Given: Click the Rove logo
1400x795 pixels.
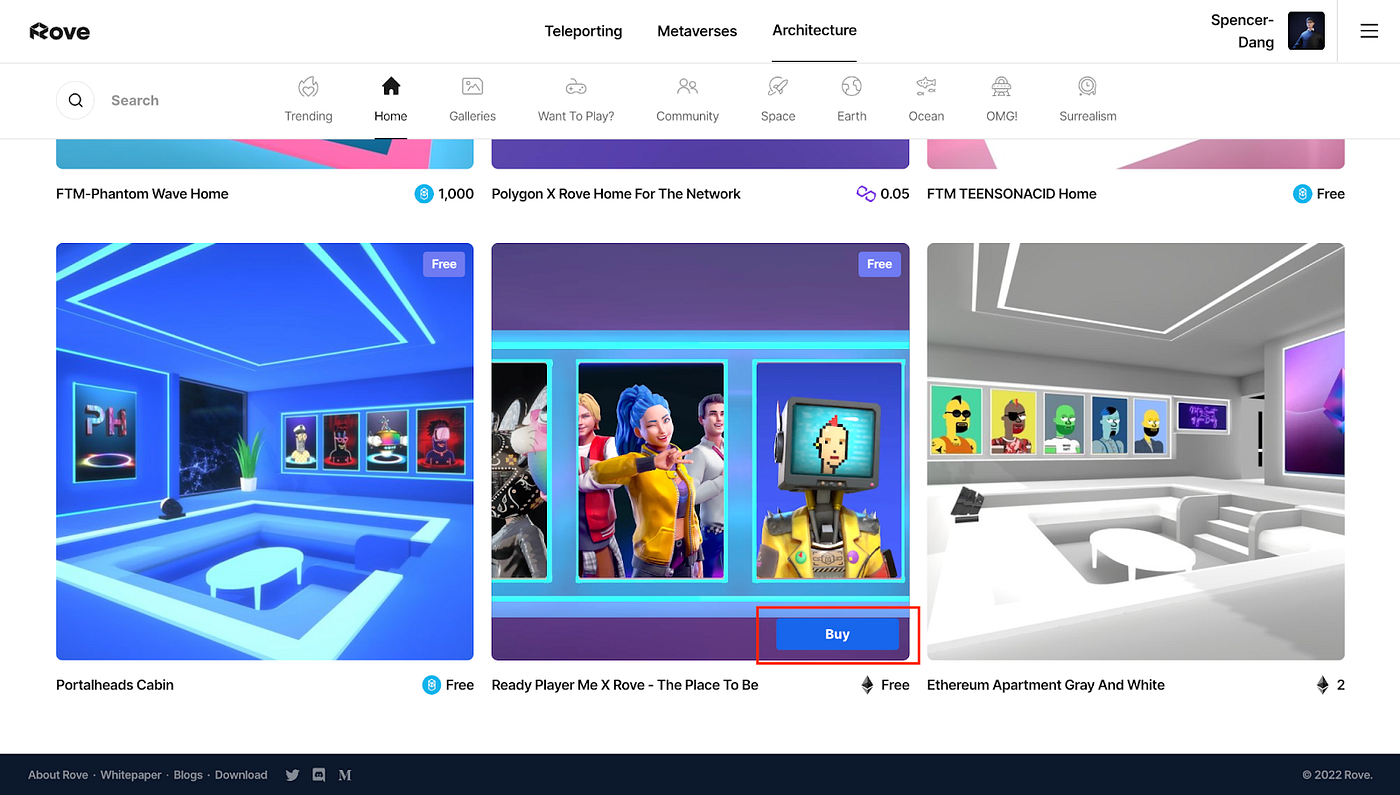Looking at the screenshot, I should (x=59, y=31).
